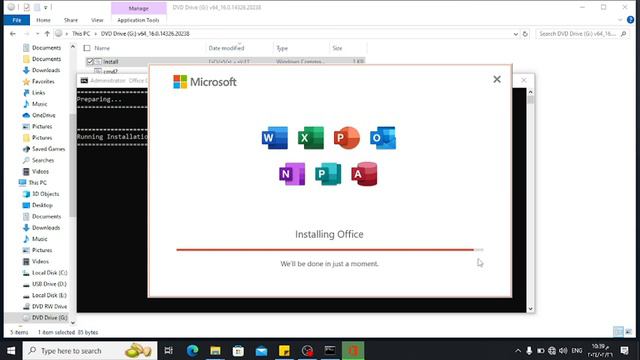Switch to the Office installer taskbar button
This screenshot has width=640, height=360.
click(353, 351)
